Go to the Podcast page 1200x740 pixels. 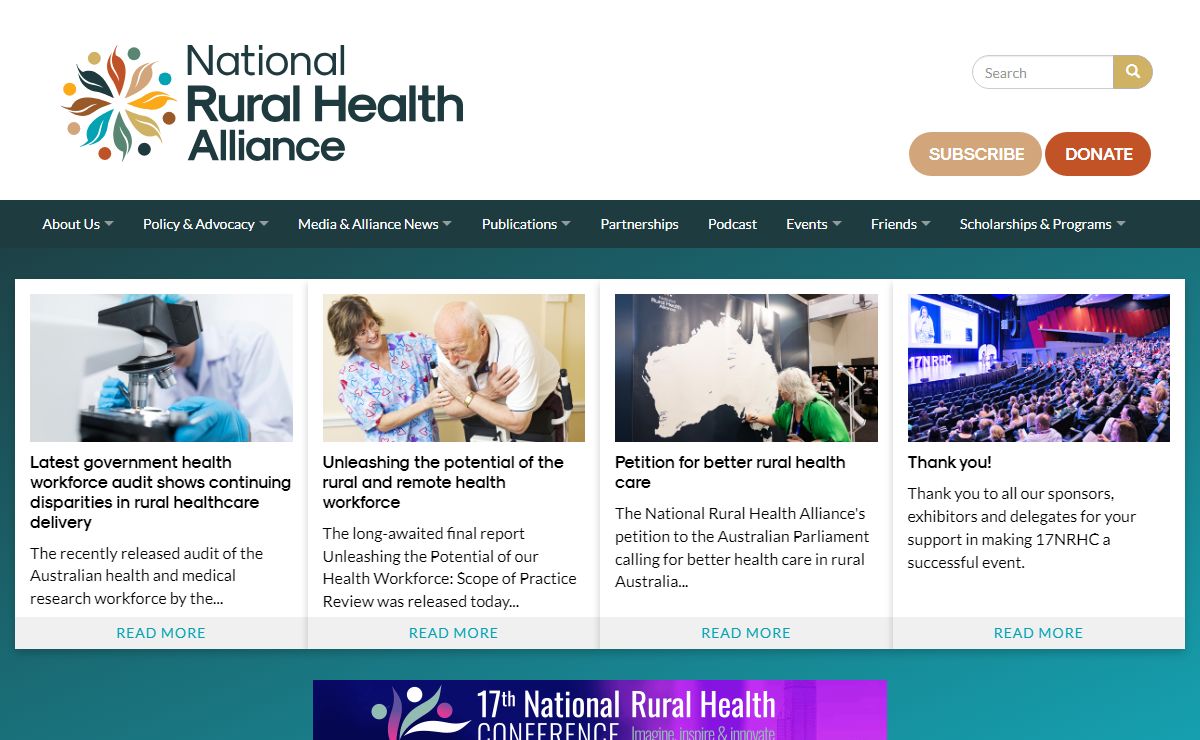pos(733,224)
